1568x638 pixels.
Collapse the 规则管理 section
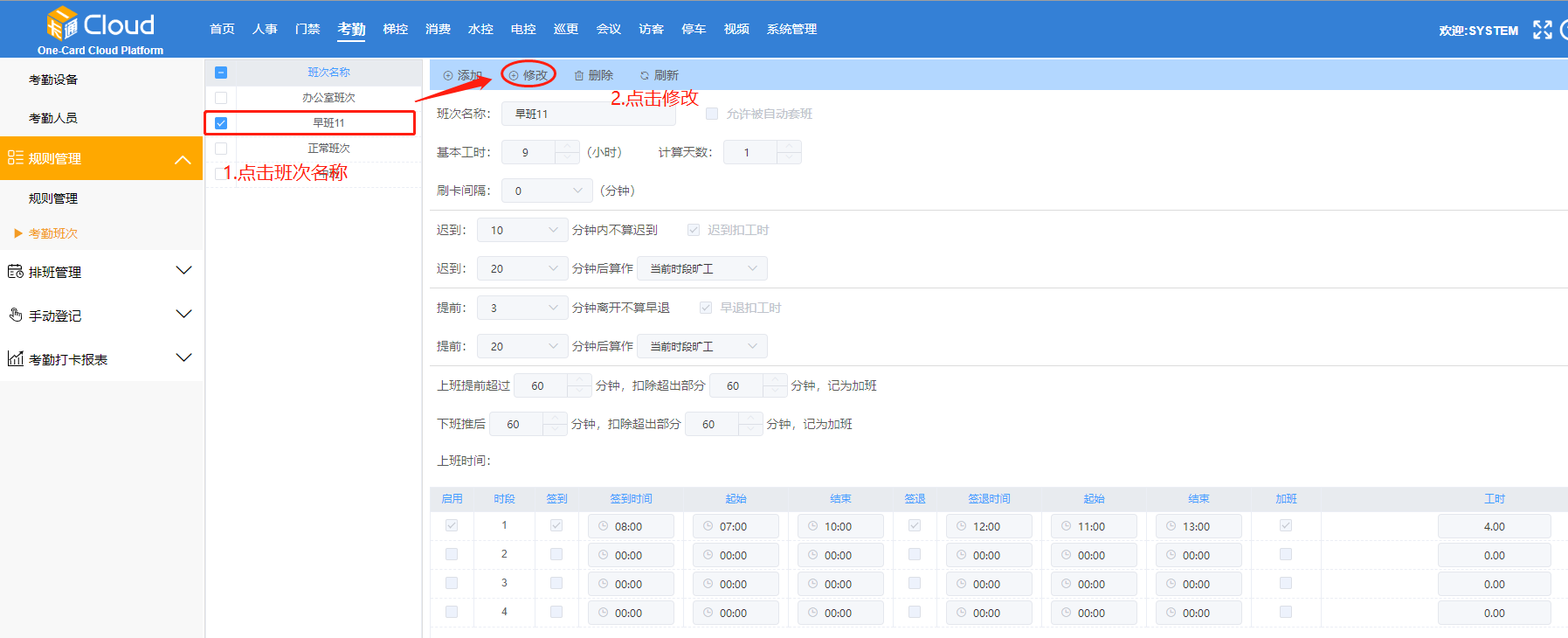click(x=183, y=159)
